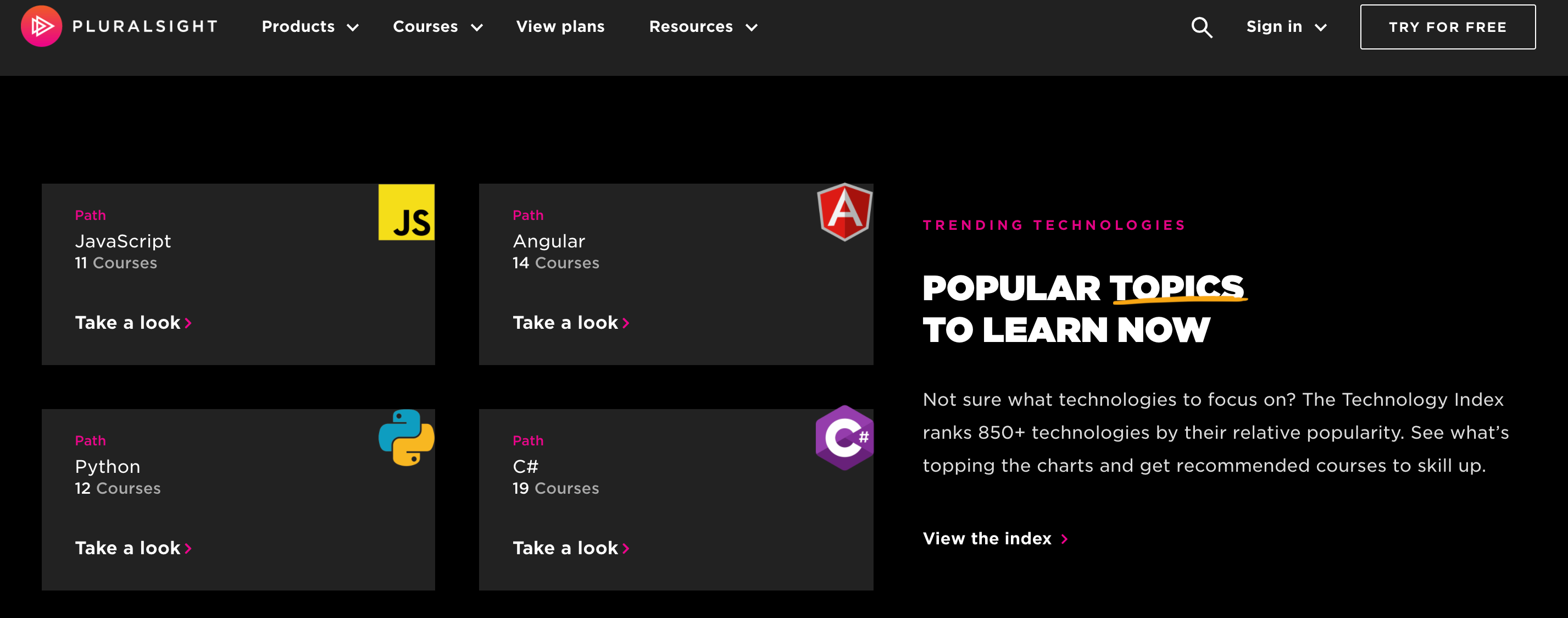Click the JavaScript JS logo icon

(406, 212)
